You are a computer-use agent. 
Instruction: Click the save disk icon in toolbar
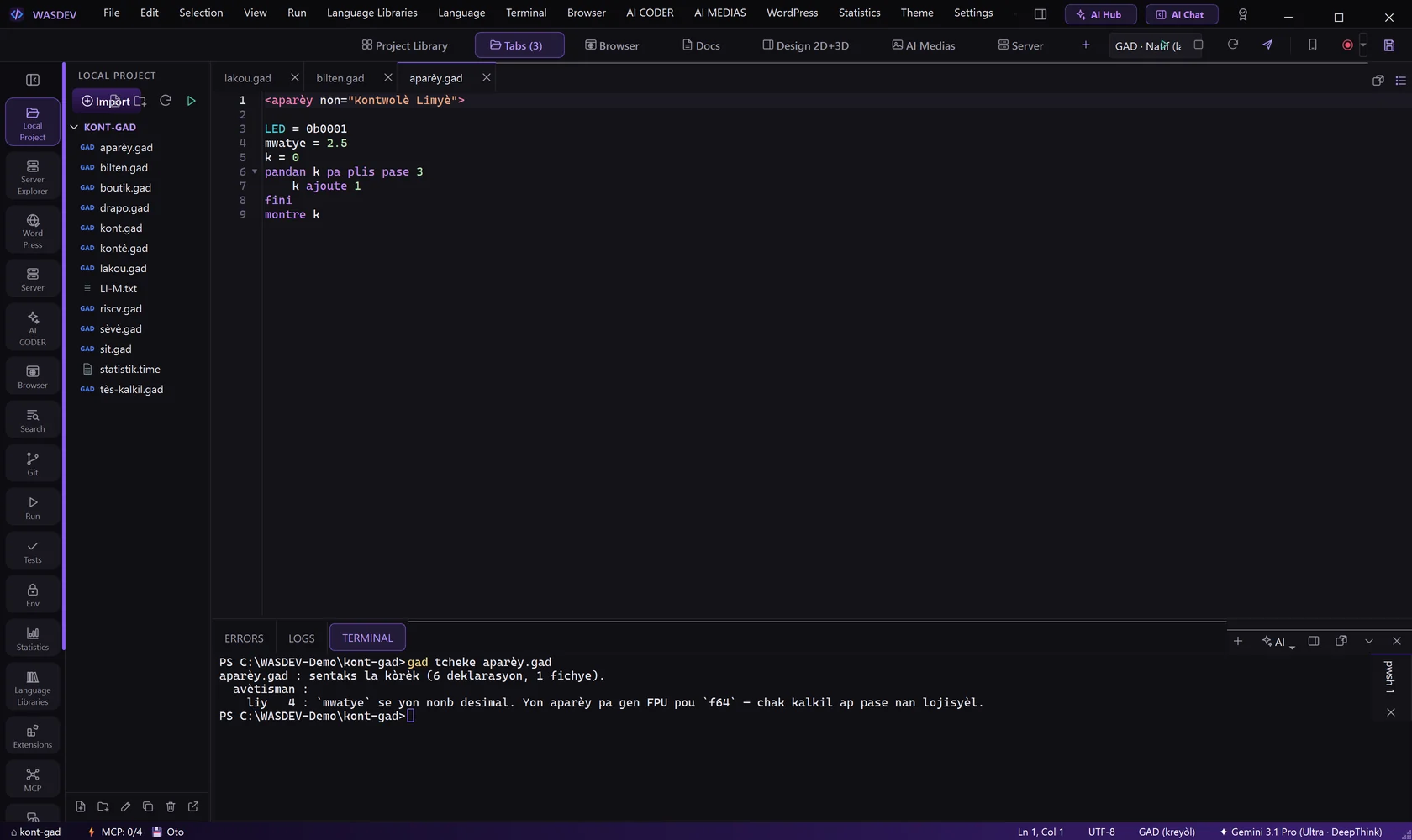[x=1389, y=45]
